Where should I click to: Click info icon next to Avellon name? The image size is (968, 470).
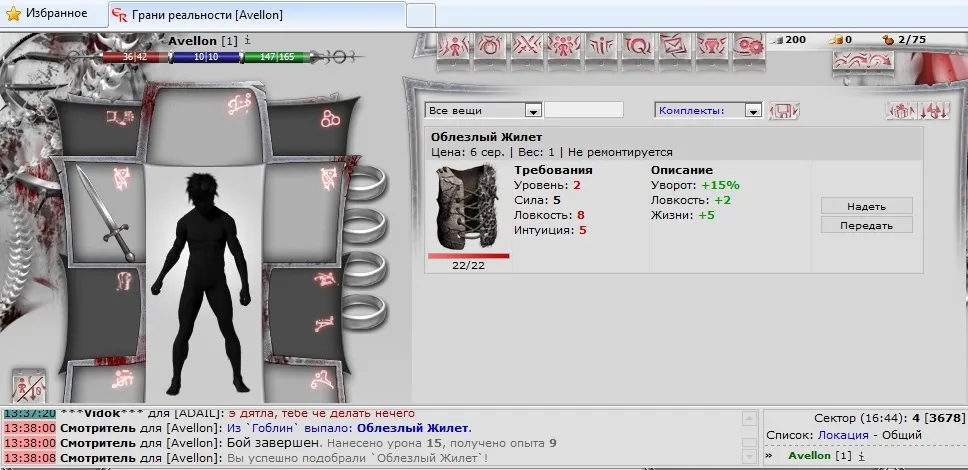point(247,40)
